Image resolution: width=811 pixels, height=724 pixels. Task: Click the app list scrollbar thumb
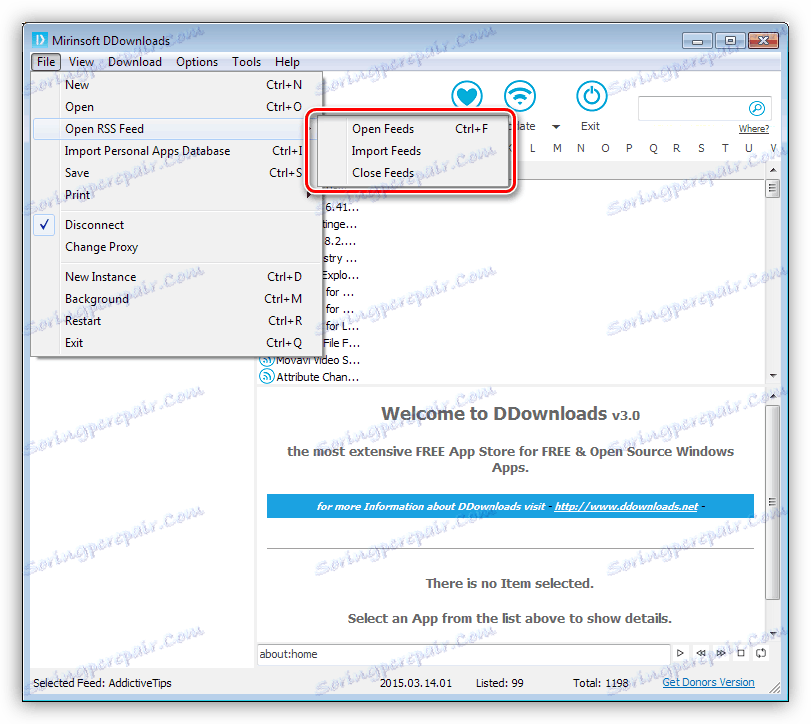(773, 188)
